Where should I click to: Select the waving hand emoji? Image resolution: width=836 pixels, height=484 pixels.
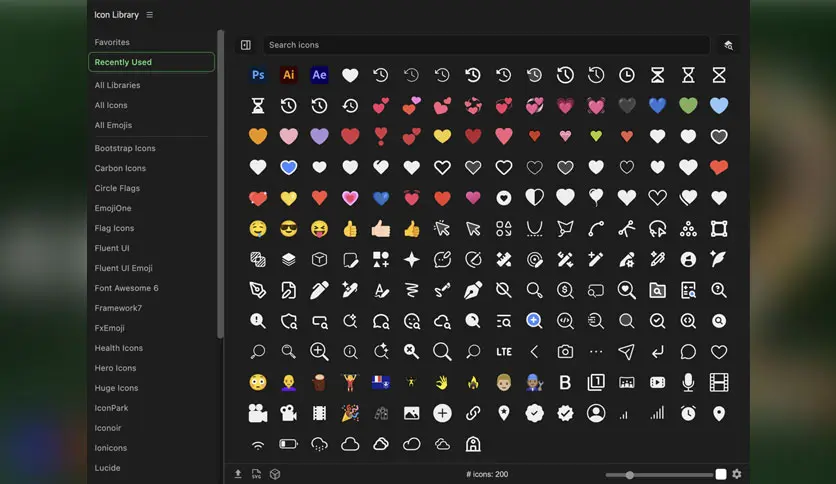tap(442, 383)
